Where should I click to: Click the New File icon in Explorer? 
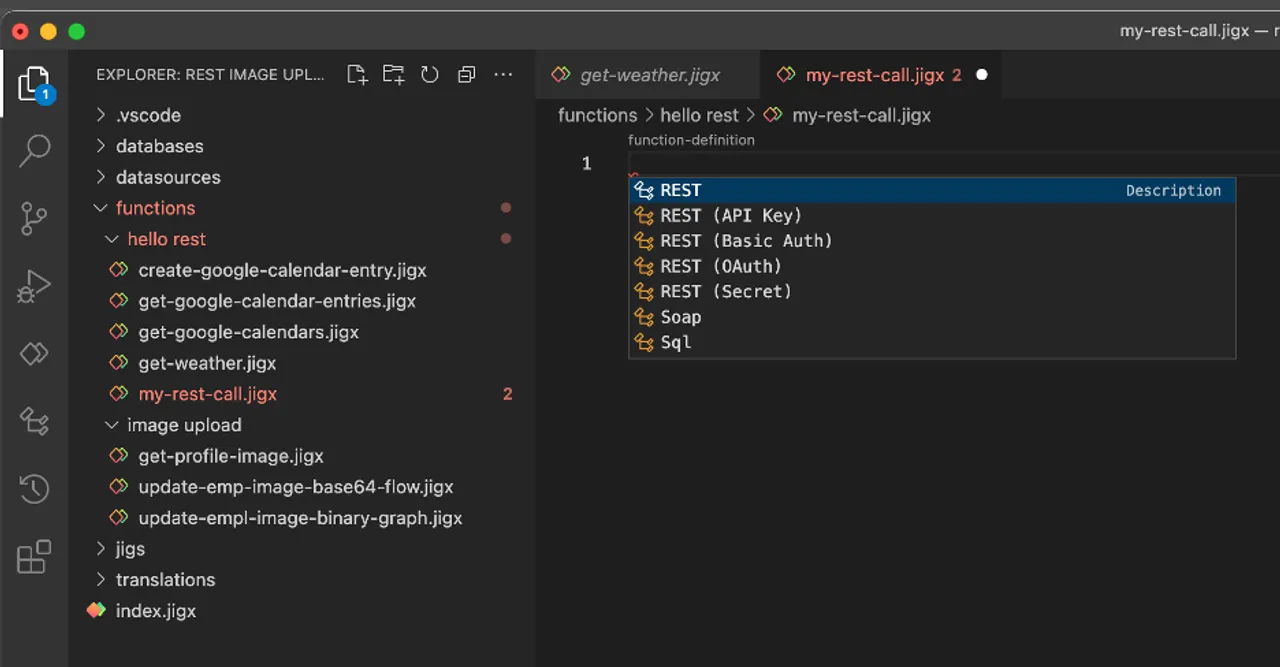pyautogui.click(x=357, y=74)
